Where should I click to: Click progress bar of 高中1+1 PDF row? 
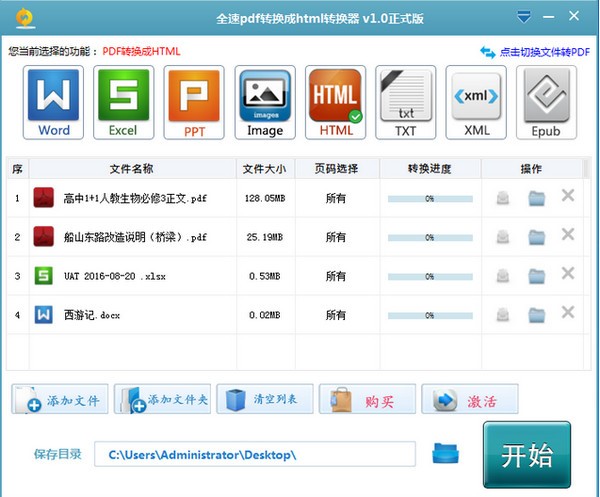pyautogui.click(x=429, y=199)
